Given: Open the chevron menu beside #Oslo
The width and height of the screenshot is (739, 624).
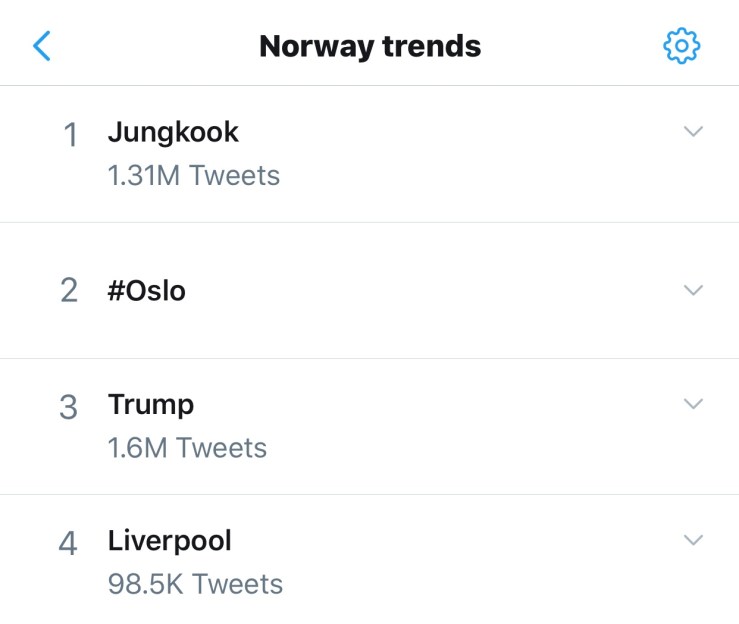Looking at the screenshot, I should tap(693, 290).
